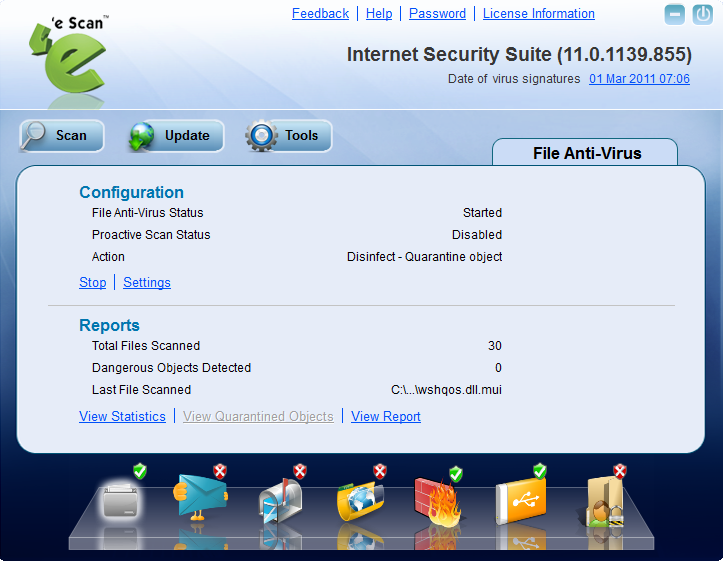Image resolution: width=723 pixels, height=561 pixels.
Task: Open the View Report link
Action: (x=385, y=417)
